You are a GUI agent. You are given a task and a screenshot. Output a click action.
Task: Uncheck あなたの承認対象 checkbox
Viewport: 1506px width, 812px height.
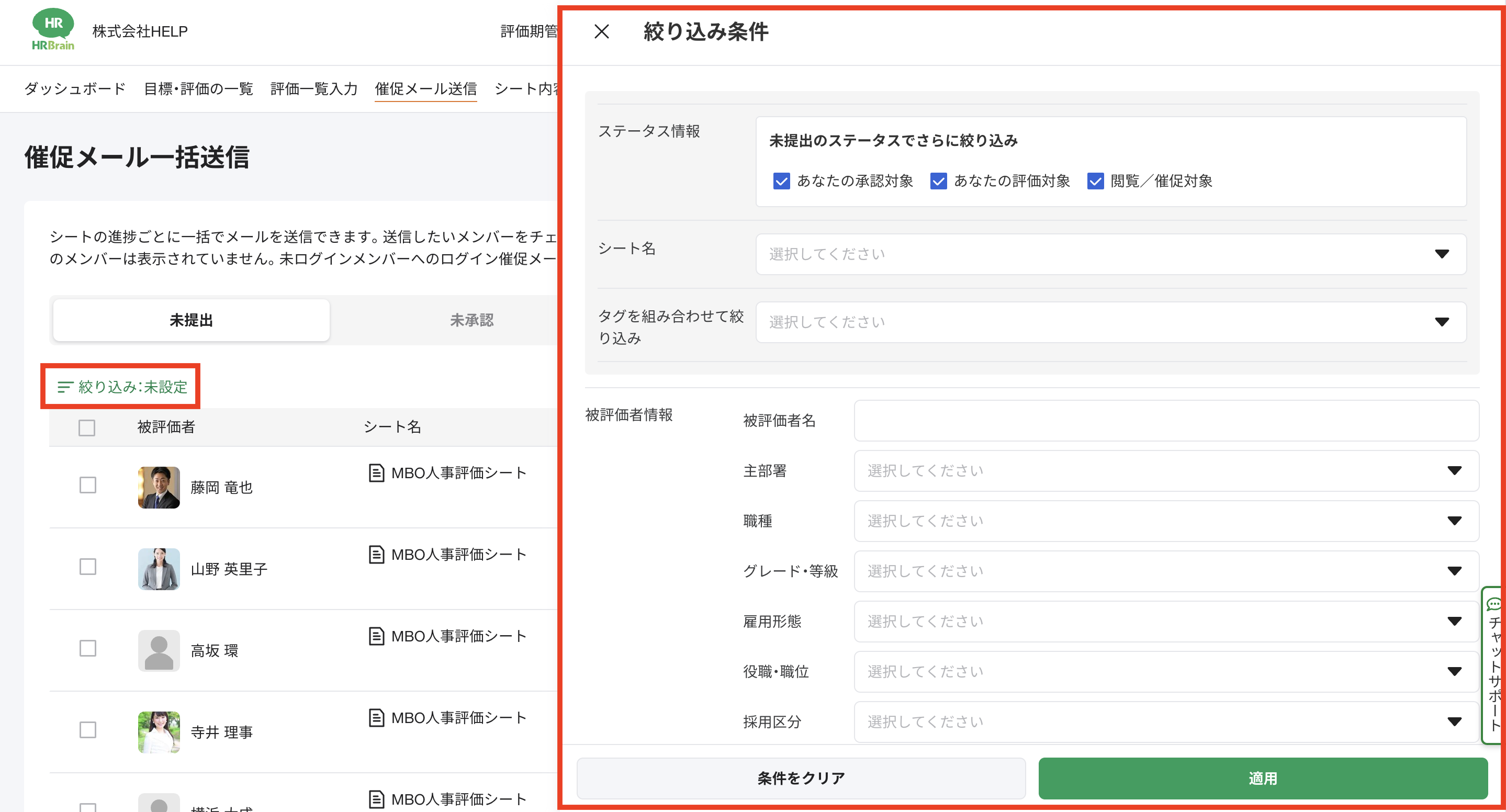pos(781,181)
